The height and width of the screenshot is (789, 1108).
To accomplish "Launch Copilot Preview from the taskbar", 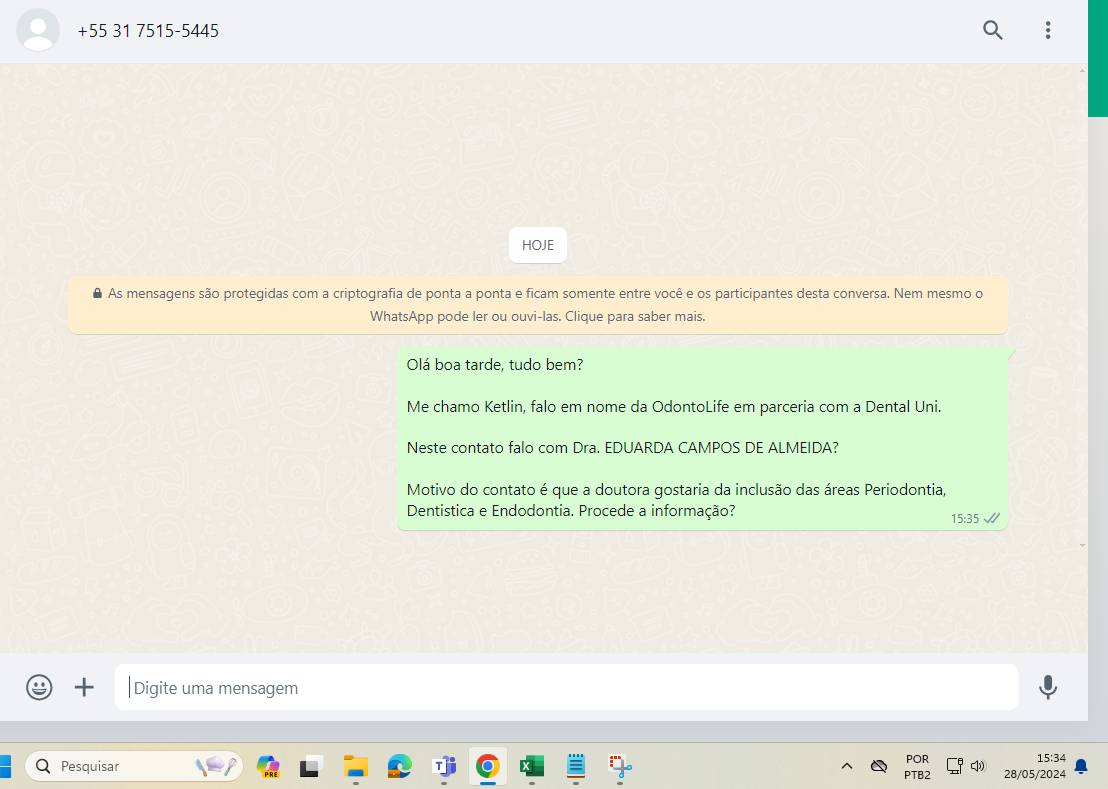I will tap(268, 766).
